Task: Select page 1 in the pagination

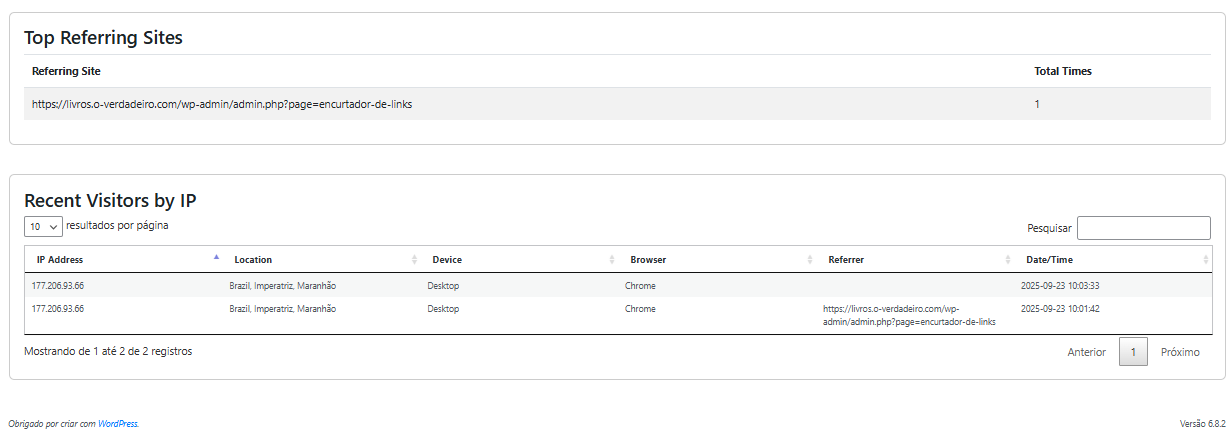Action: 1133,352
